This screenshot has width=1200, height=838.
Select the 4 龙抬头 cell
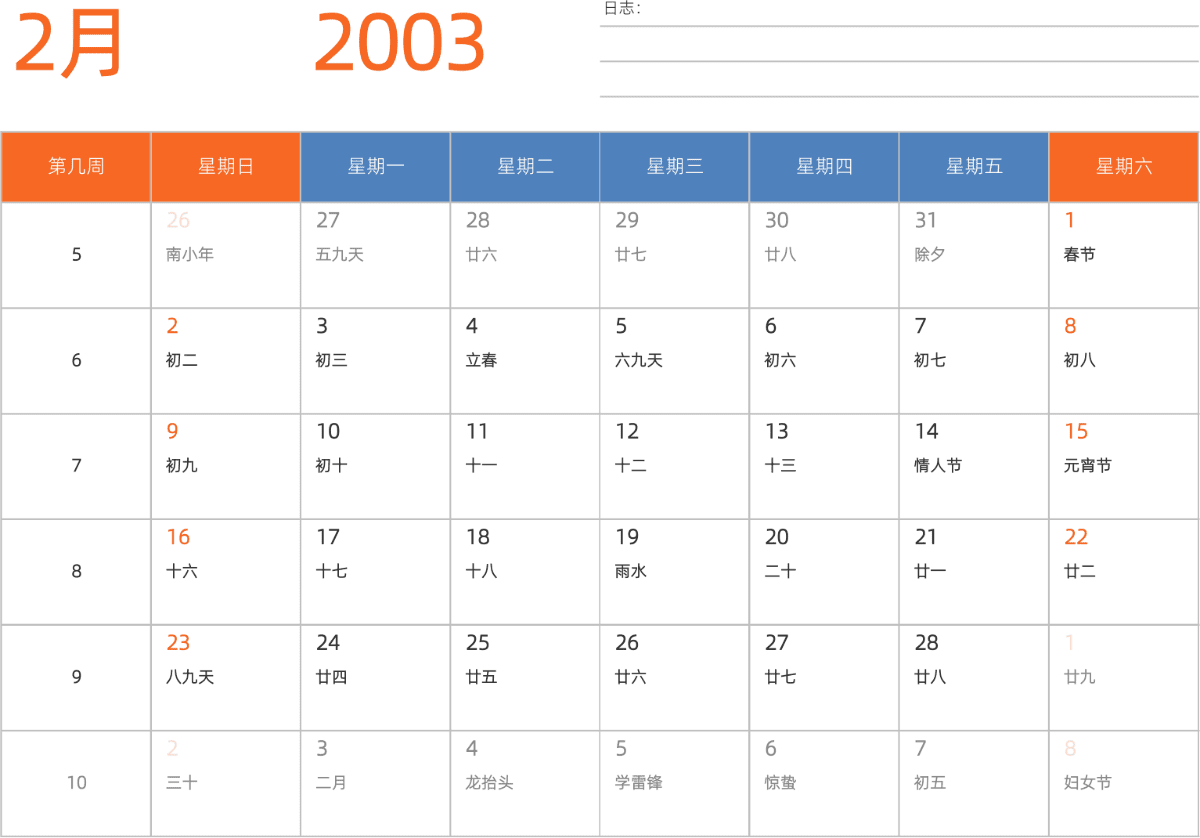point(525,784)
